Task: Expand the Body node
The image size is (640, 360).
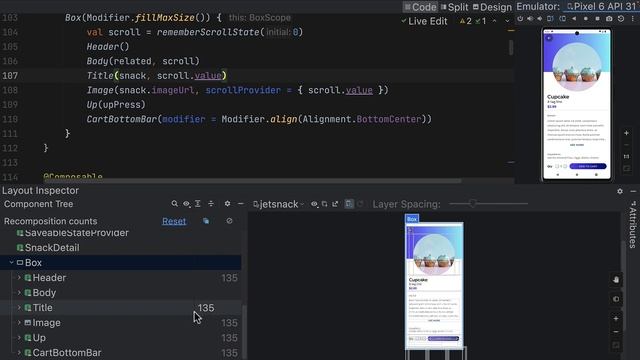Action: pos(19,293)
